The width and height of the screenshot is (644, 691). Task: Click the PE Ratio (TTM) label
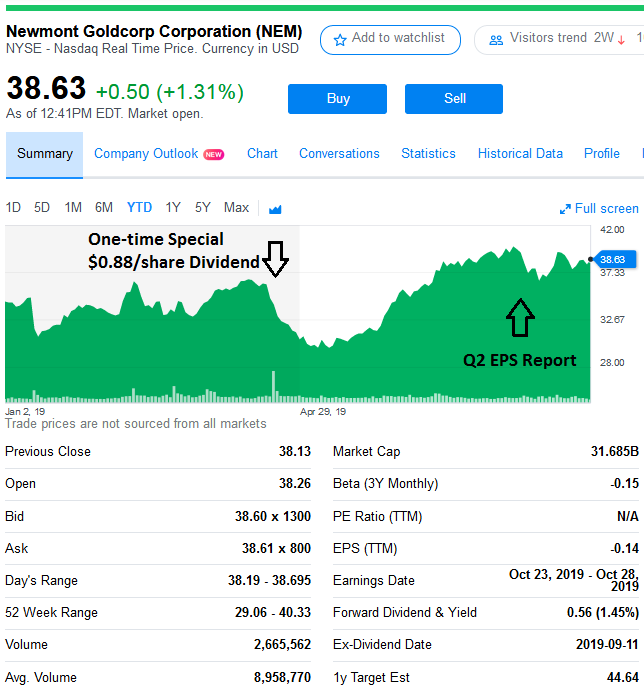coord(378,516)
